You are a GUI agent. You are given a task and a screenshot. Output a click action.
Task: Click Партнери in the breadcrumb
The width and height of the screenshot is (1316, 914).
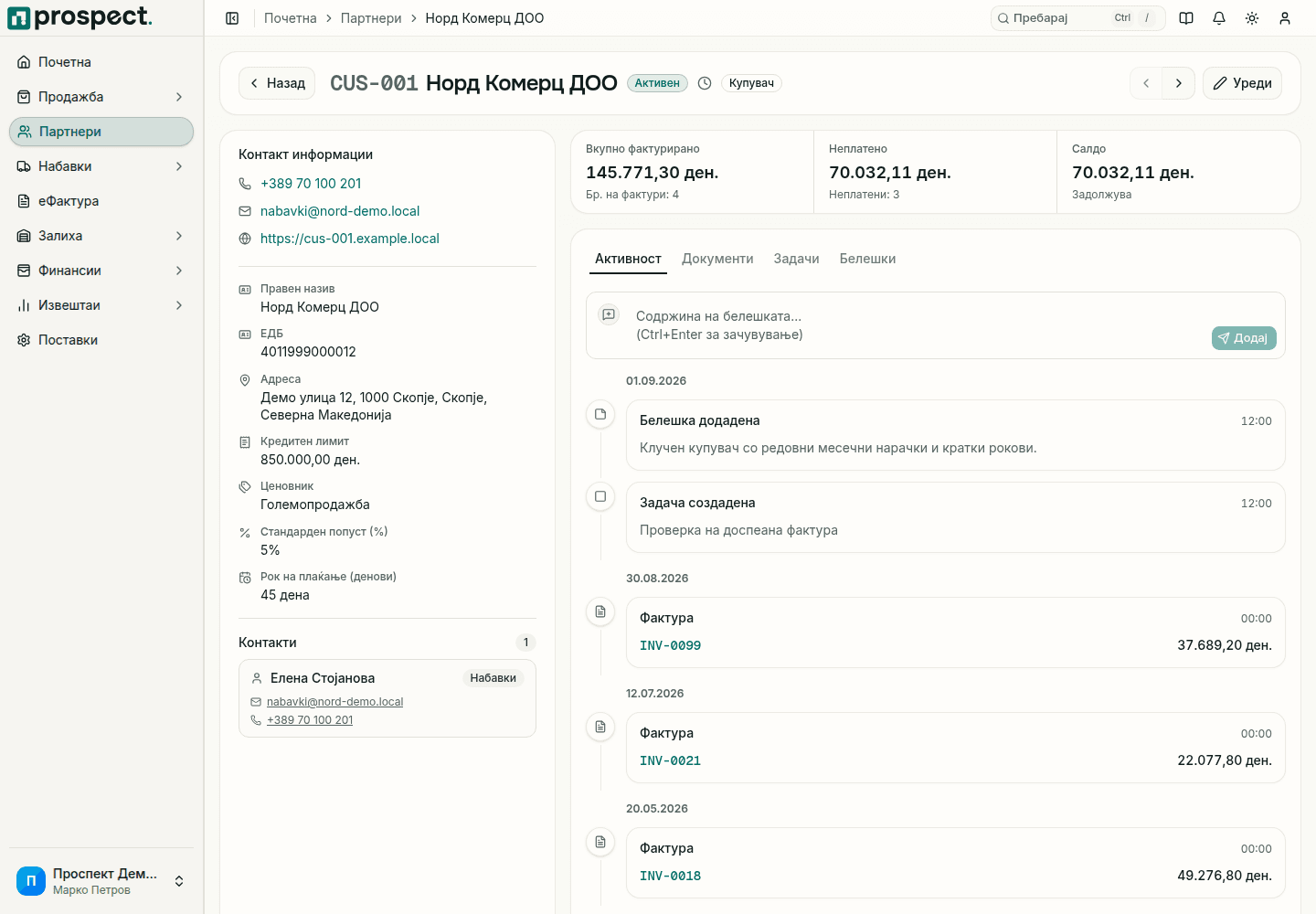click(371, 18)
